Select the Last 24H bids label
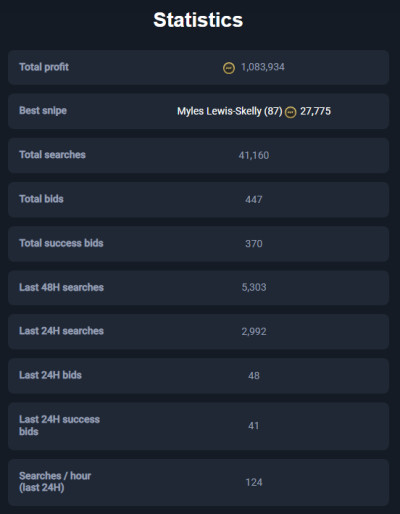This screenshot has height=514, width=400. 50,375
